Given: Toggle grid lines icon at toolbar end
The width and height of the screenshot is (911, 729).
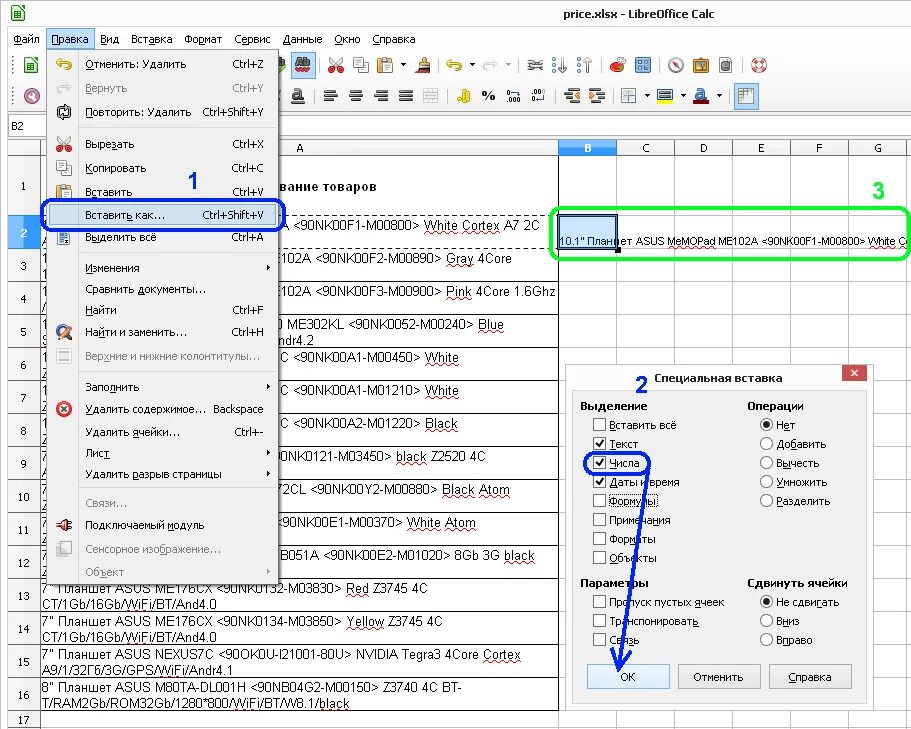Looking at the screenshot, I should (x=746, y=96).
